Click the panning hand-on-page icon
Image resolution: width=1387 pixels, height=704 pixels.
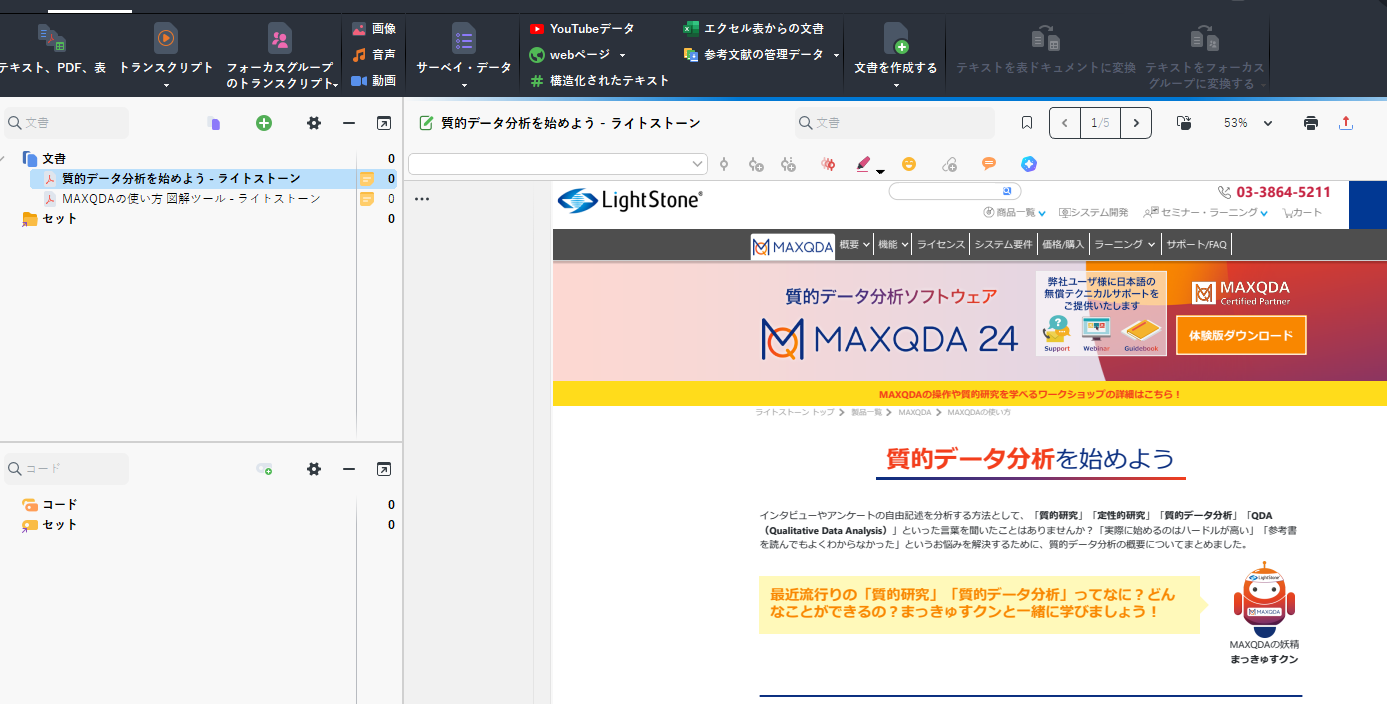1183,123
